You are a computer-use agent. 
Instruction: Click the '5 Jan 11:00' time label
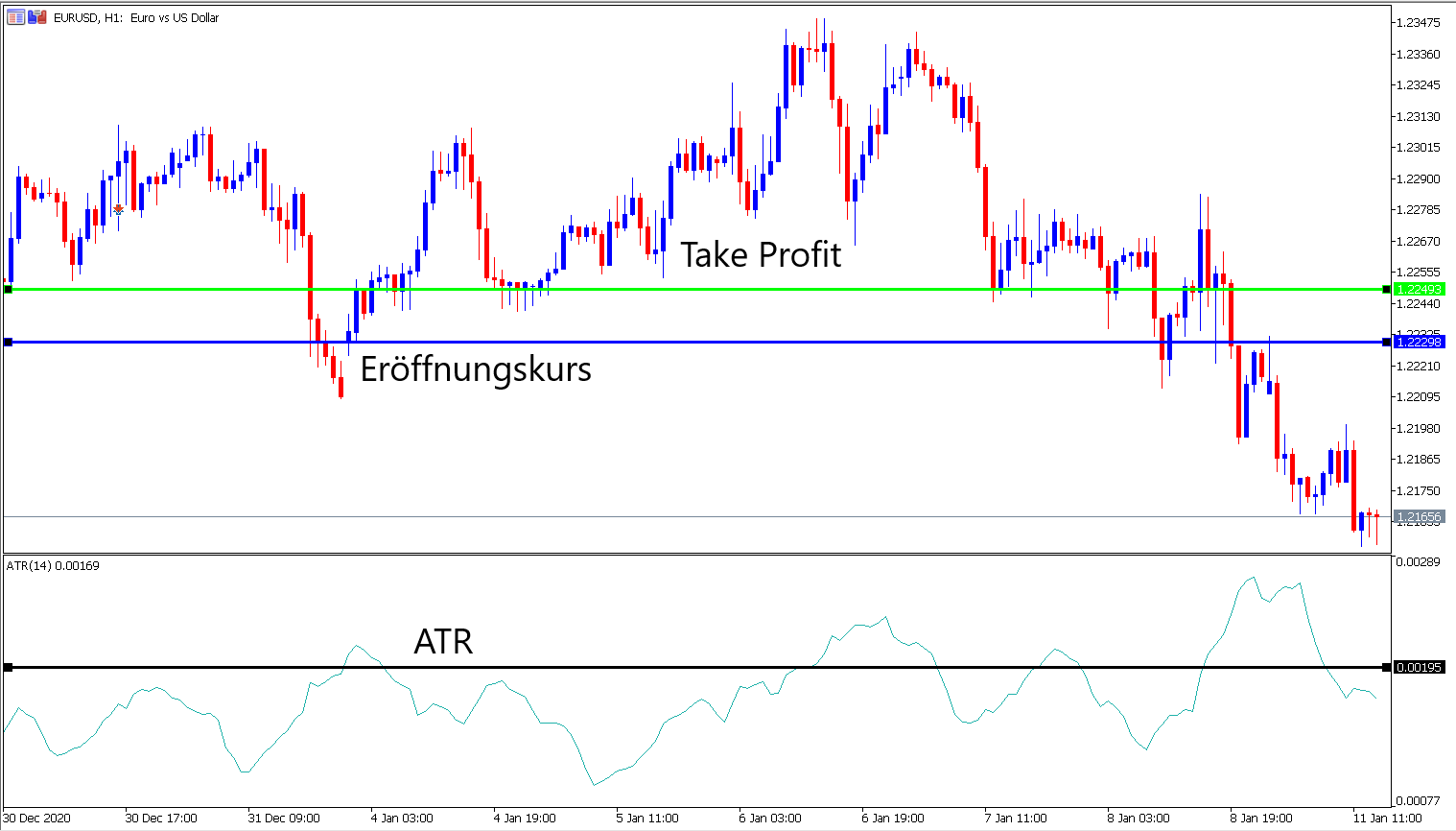(647, 819)
